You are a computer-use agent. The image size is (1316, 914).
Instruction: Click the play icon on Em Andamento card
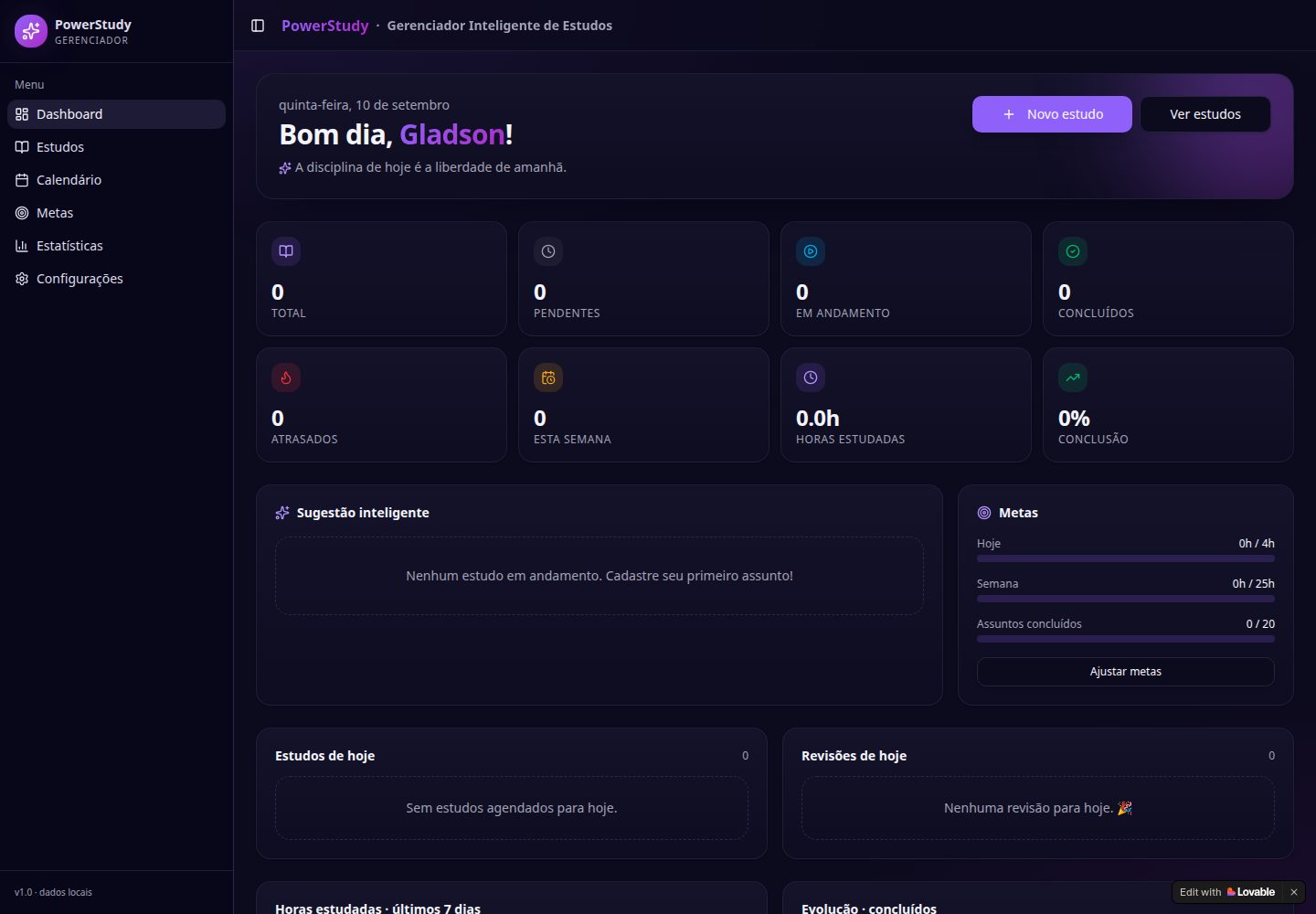pyautogui.click(x=811, y=251)
